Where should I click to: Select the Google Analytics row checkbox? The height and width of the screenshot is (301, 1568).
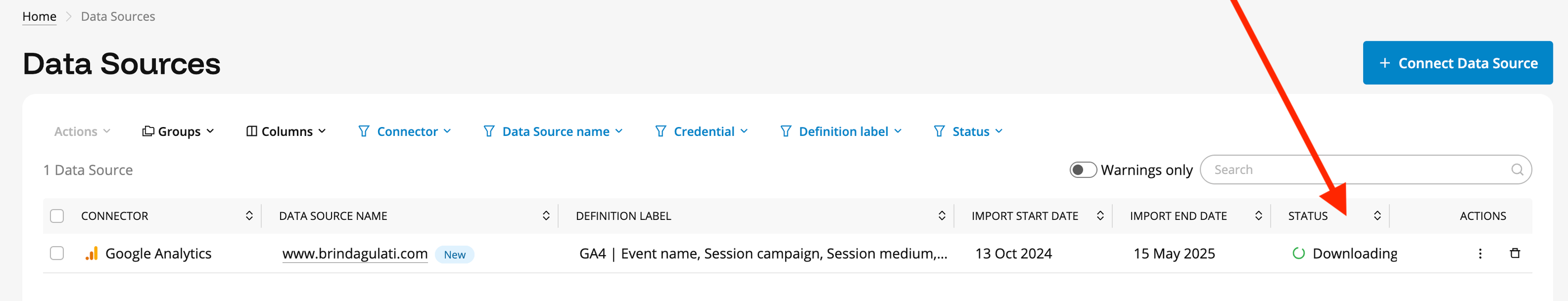[57, 253]
